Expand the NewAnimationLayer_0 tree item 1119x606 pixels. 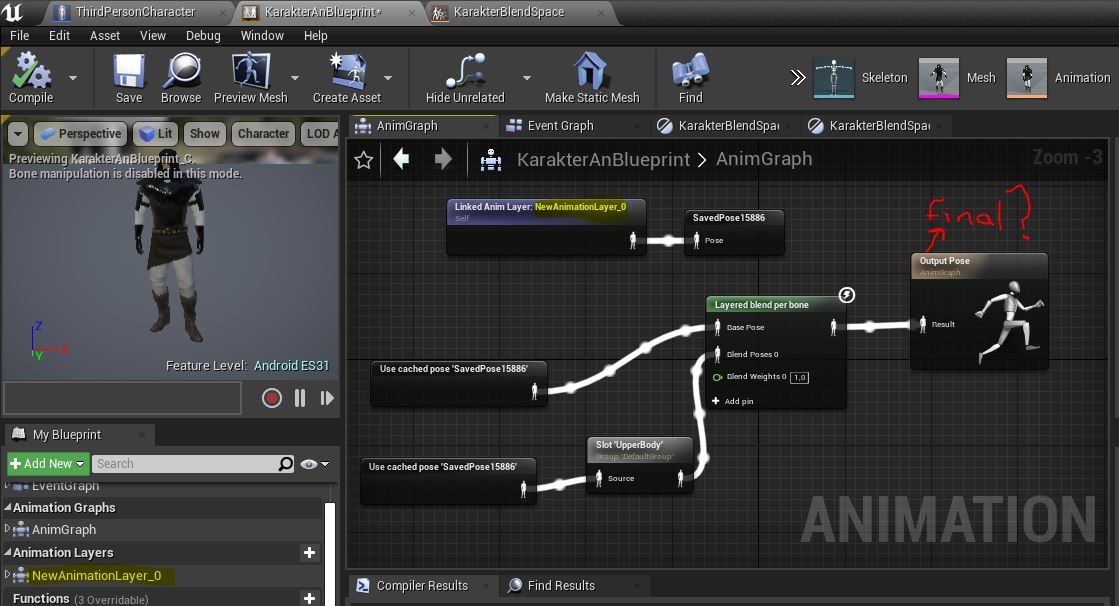coord(7,575)
